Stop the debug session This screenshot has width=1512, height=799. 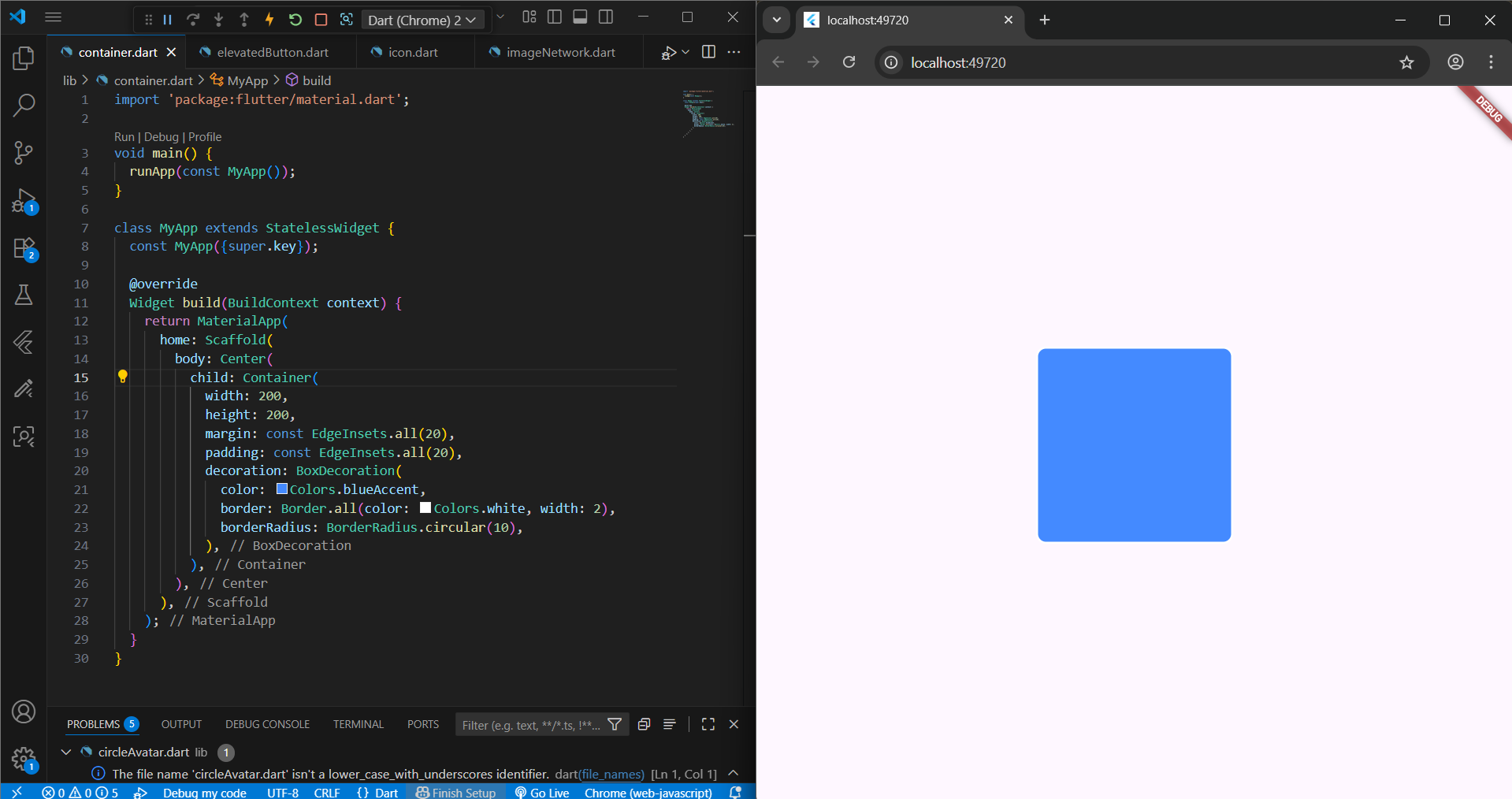pyautogui.click(x=321, y=20)
